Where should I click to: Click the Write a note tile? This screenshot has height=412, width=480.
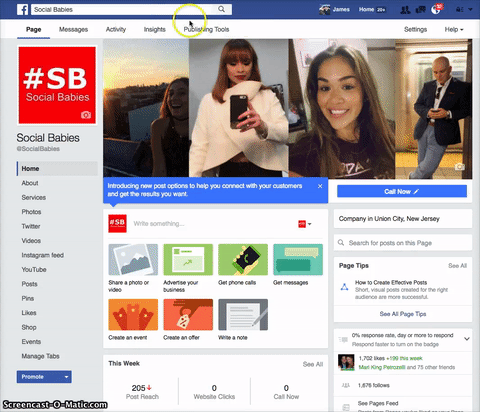(x=243, y=314)
